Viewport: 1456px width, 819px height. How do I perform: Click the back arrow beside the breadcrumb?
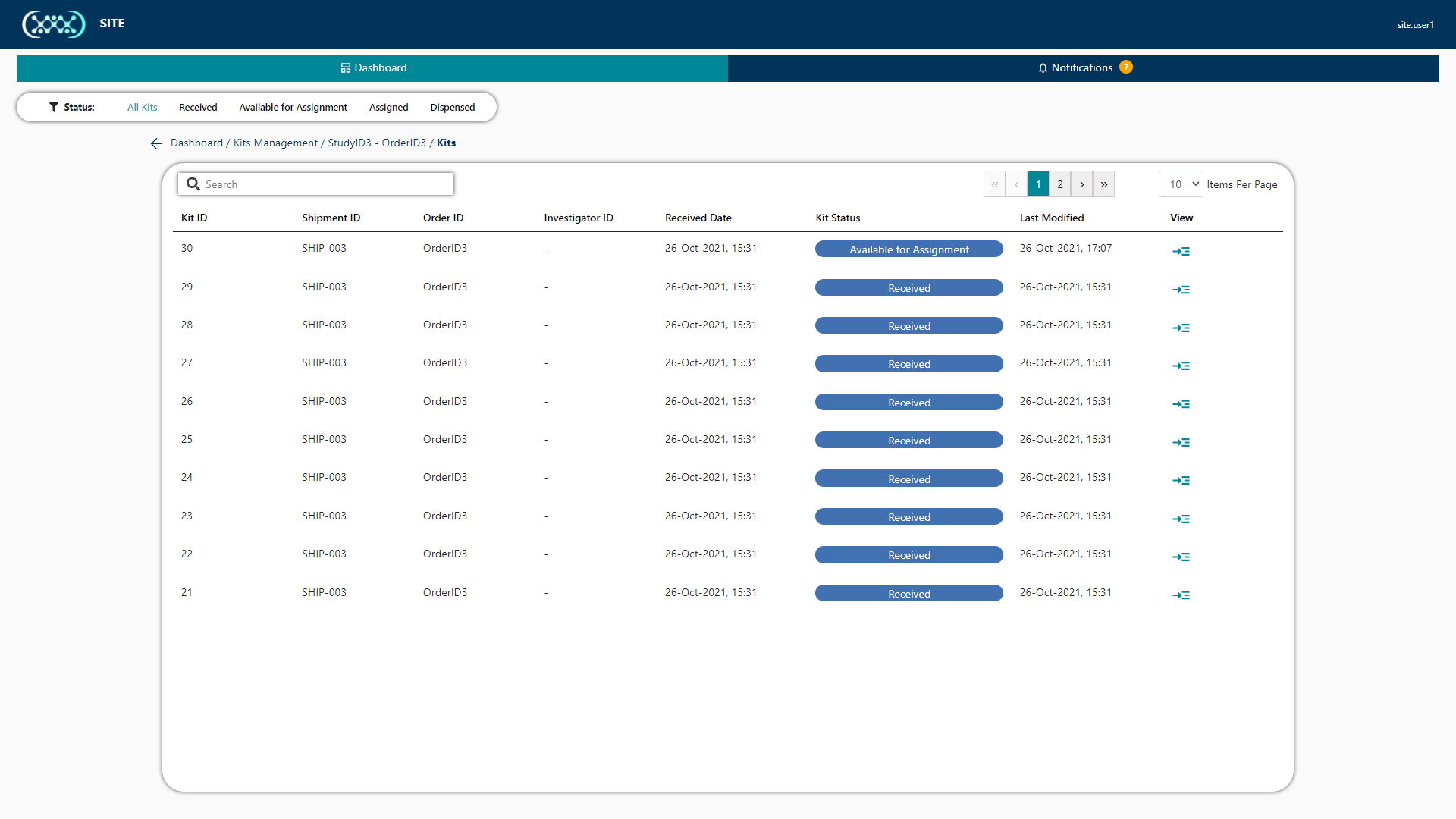155,143
